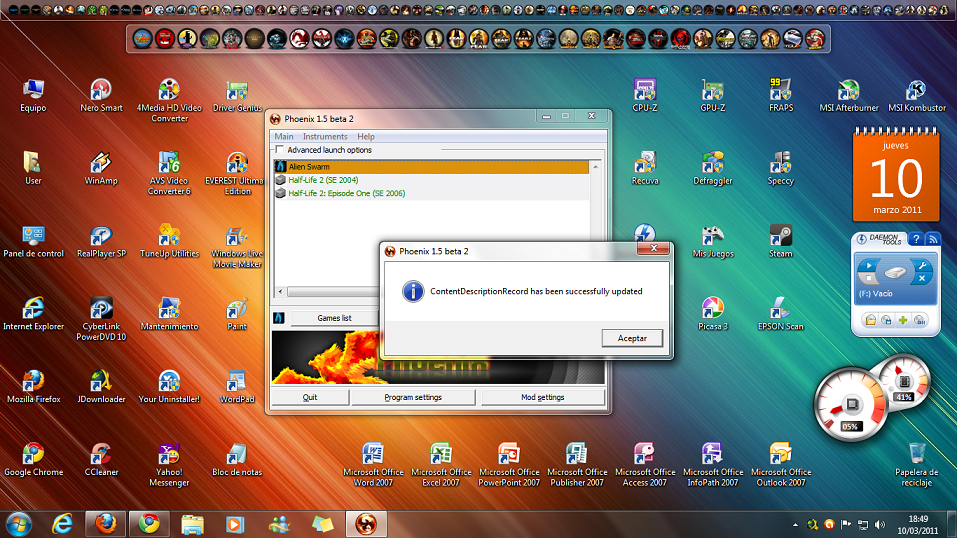Close the Phoenix message dialog

pos(654,248)
